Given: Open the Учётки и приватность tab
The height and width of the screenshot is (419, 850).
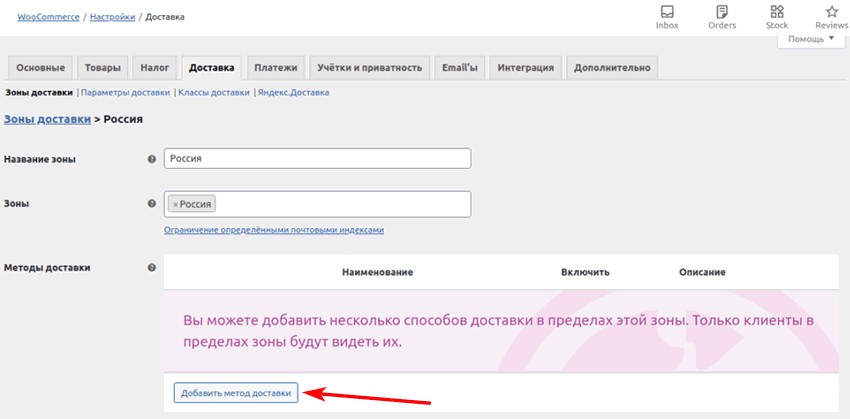Looking at the screenshot, I should tap(371, 68).
